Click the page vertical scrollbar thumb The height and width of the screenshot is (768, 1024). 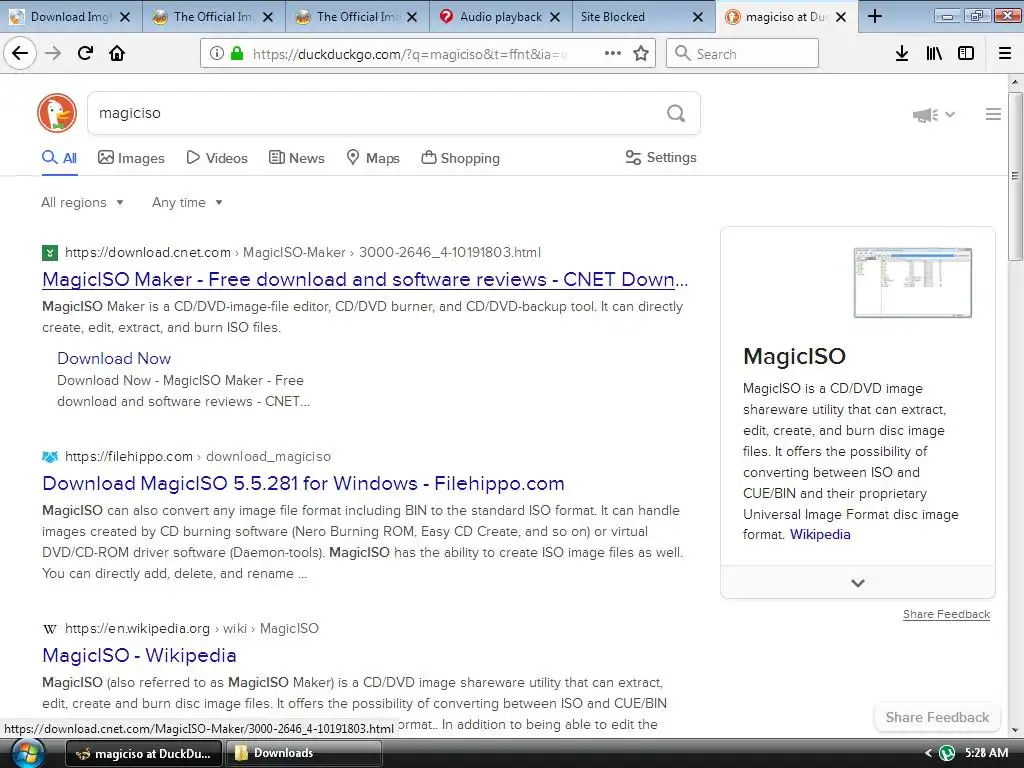1015,176
